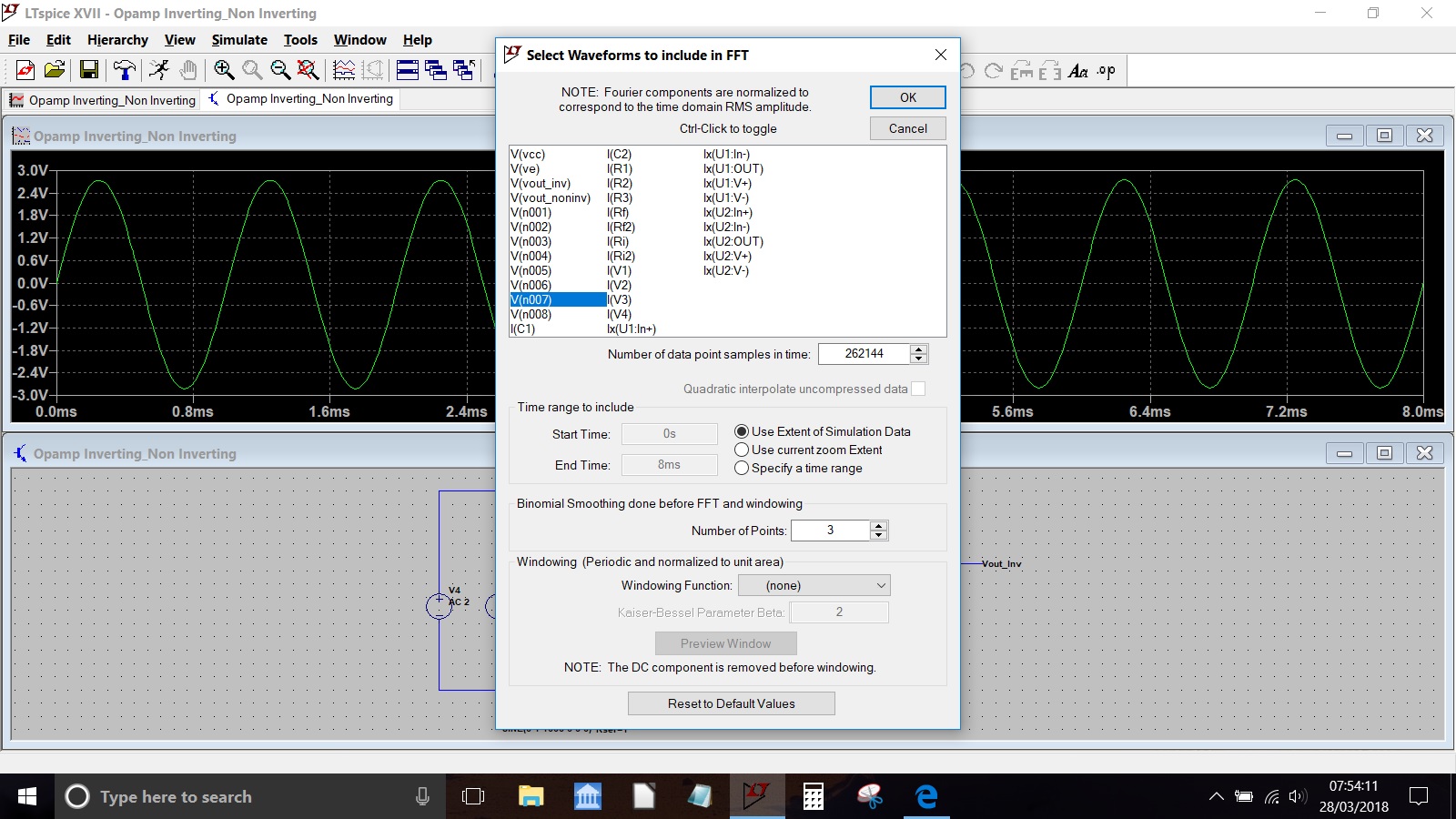Open the Windowing Function dropdown
This screenshot has width=1456, height=819.
click(x=814, y=585)
